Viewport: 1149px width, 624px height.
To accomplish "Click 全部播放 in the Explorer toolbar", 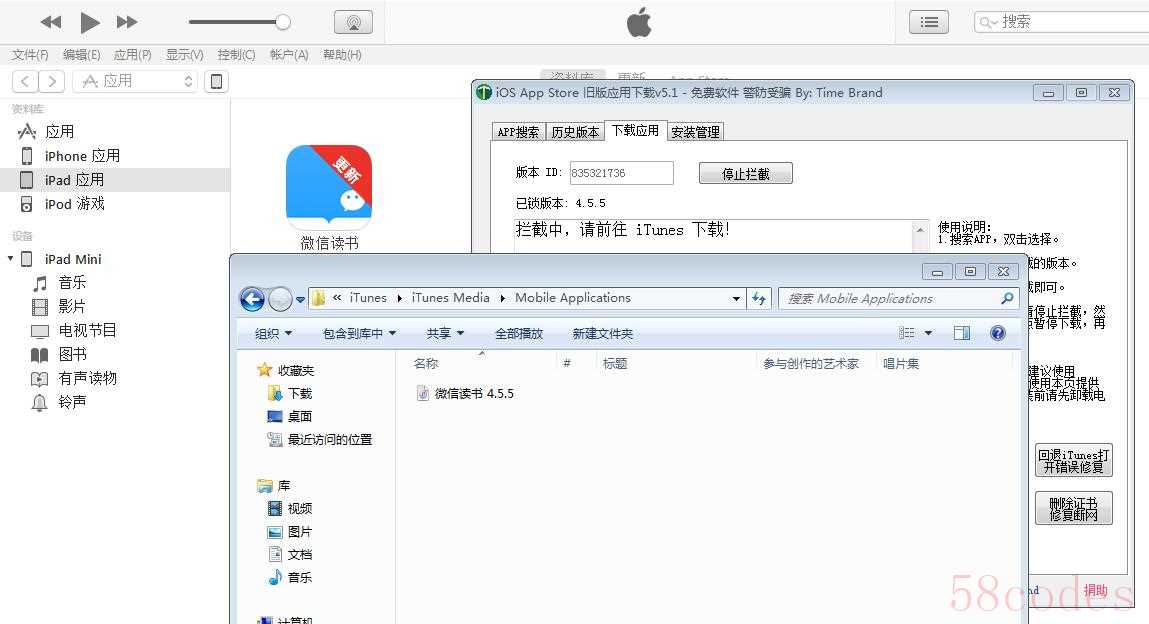I will click(x=519, y=334).
